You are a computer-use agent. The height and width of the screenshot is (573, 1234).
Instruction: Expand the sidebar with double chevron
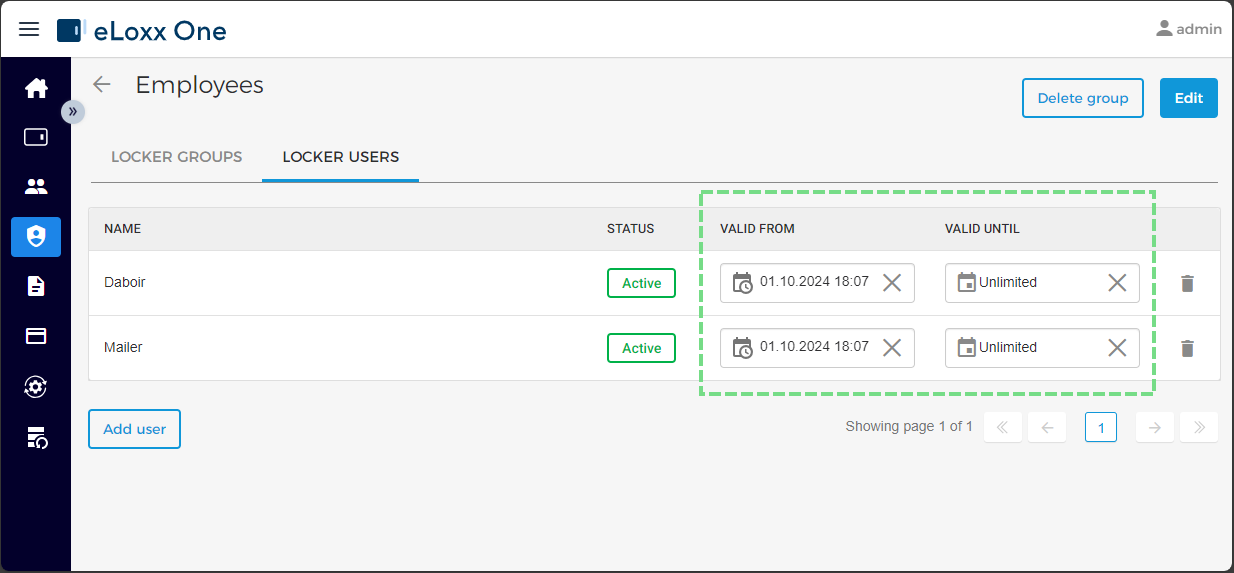pos(72,111)
